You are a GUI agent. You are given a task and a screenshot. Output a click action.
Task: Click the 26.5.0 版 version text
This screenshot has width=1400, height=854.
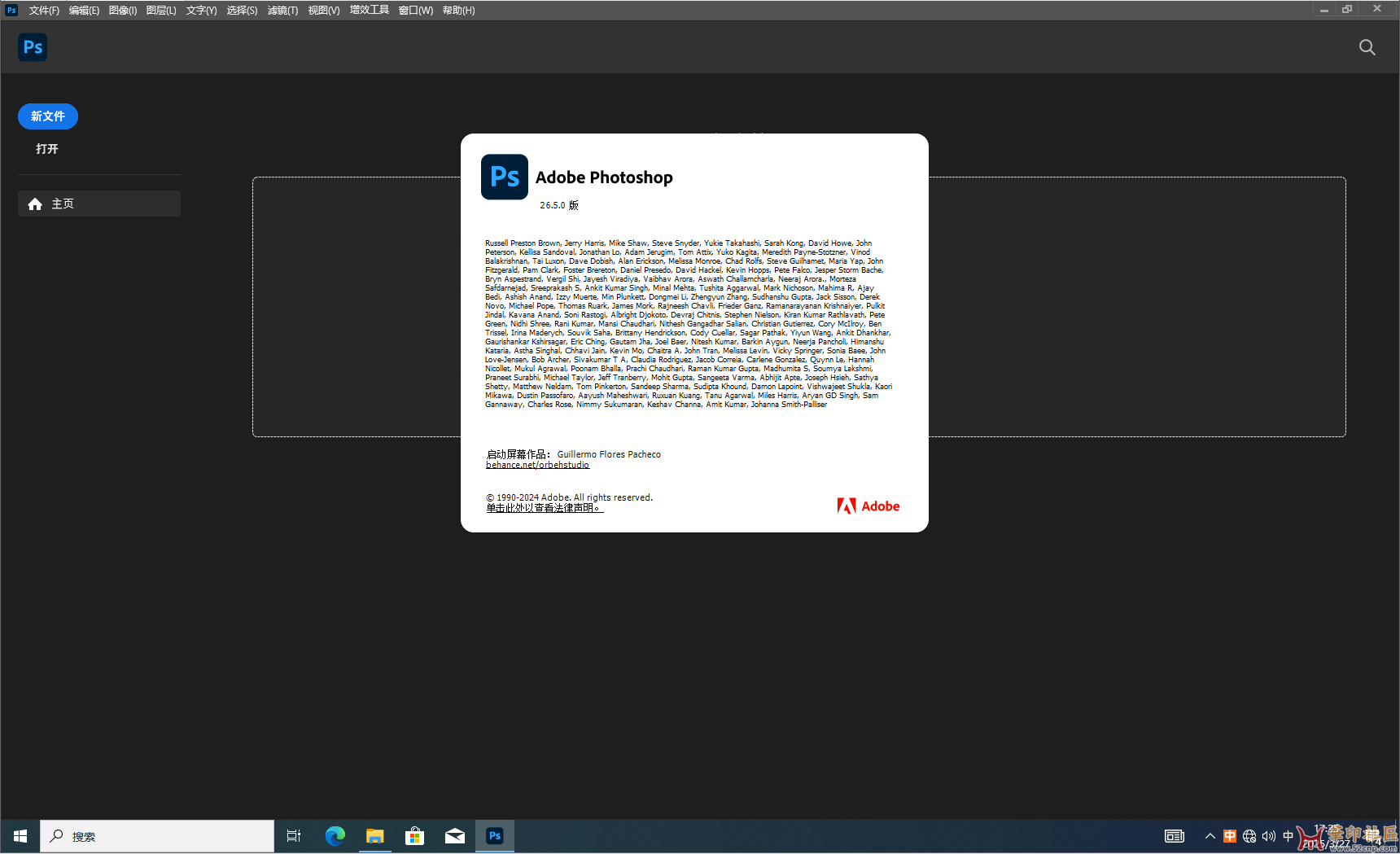(559, 205)
